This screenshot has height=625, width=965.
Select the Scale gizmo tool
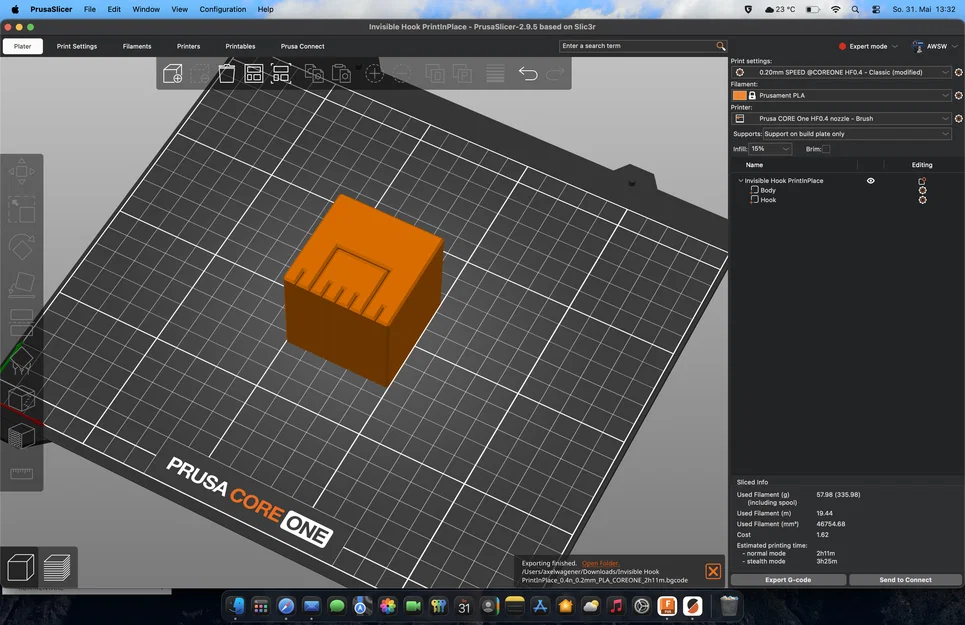pos(22,210)
